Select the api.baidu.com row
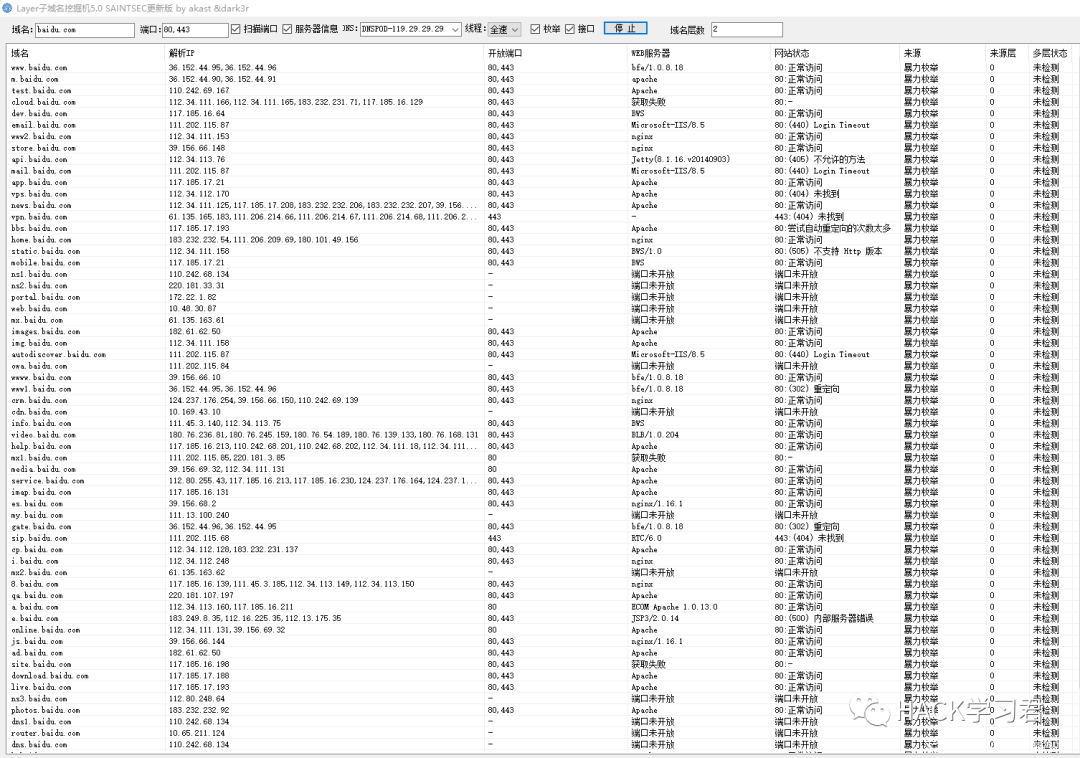Viewport: 1080px width, 758px height. pos(540,159)
